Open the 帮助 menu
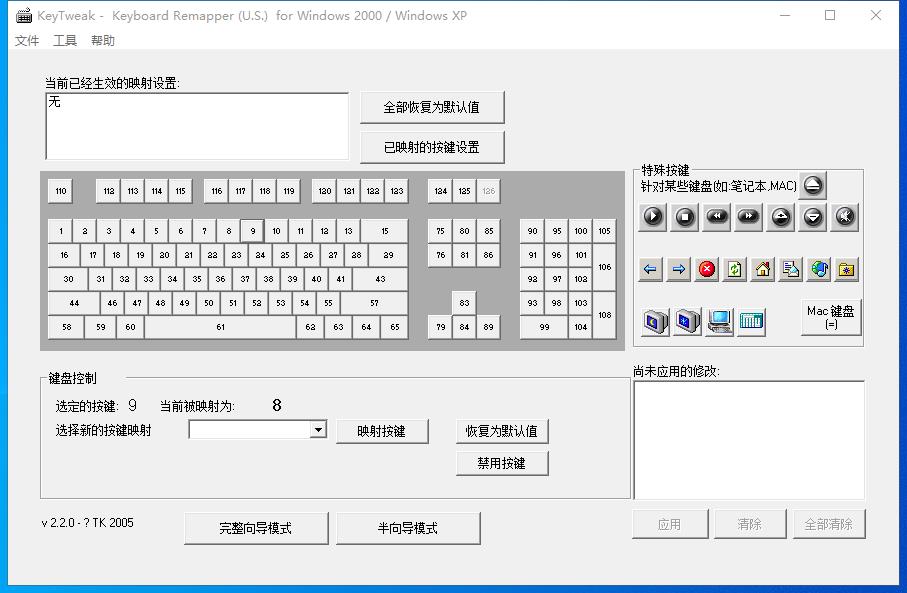 click(x=103, y=40)
